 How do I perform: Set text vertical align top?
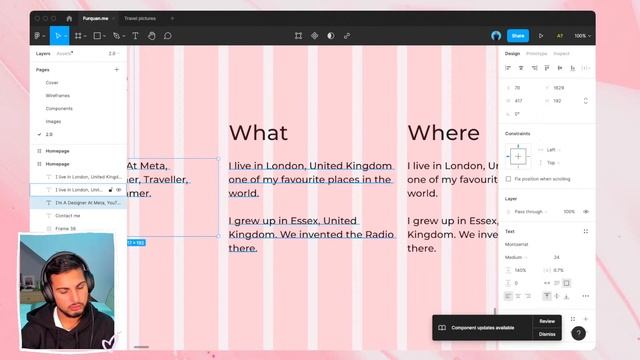click(x=547, y=296)
